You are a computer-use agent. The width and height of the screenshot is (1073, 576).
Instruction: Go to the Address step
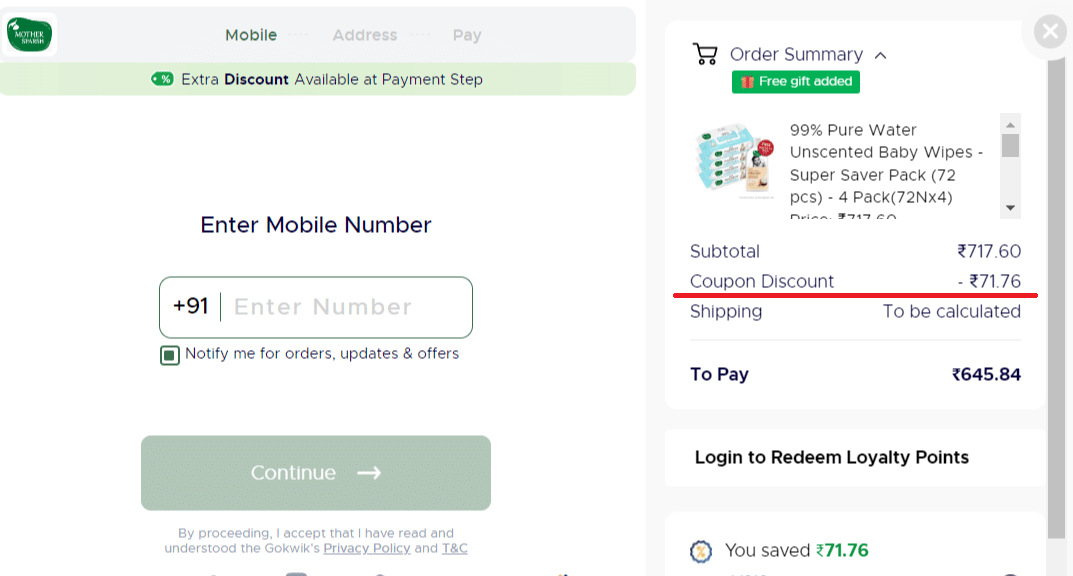tap(365, 35)
